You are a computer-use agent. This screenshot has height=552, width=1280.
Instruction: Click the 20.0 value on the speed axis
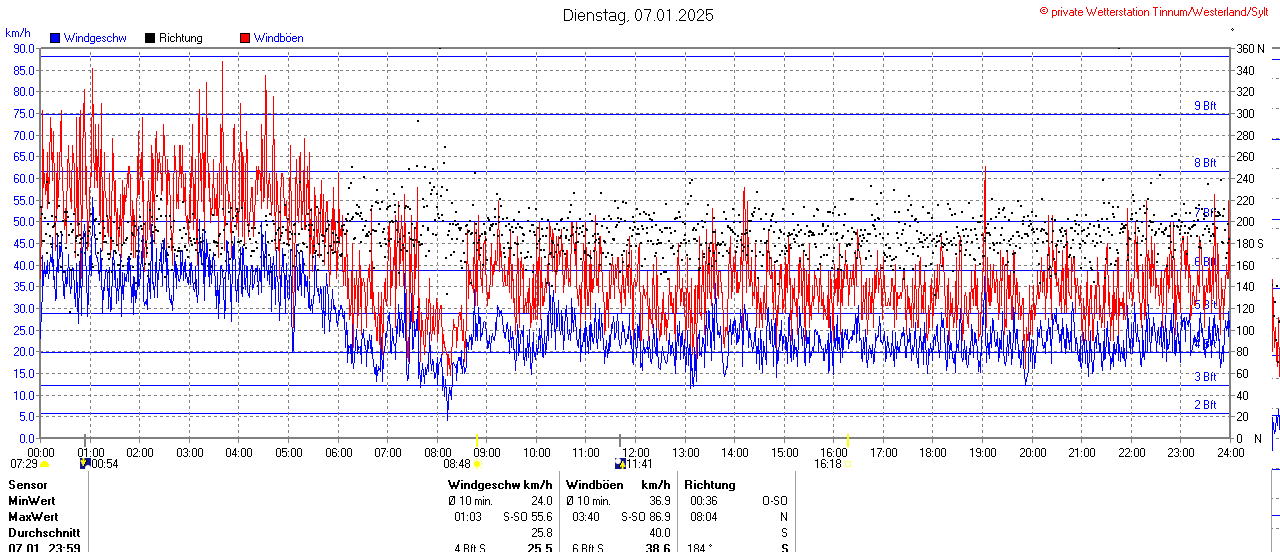(25, 351)
